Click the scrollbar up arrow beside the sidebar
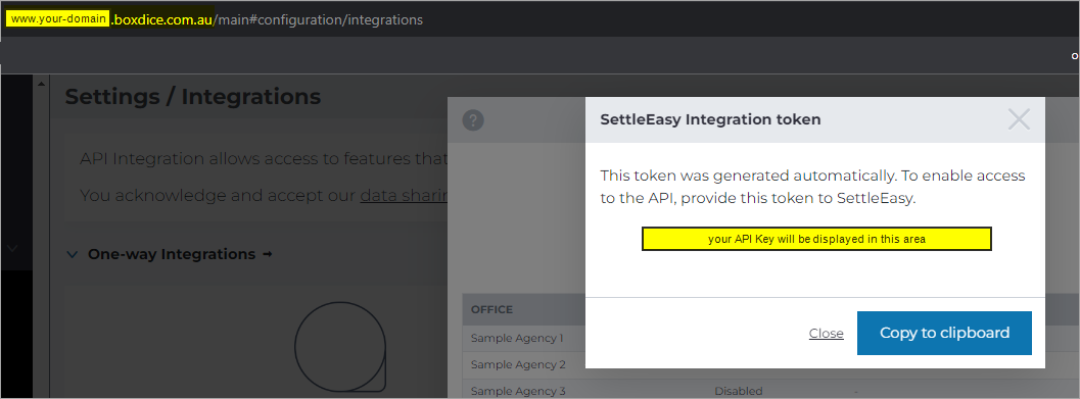This screenshot has height=399, width=1080. pos(41,84)
